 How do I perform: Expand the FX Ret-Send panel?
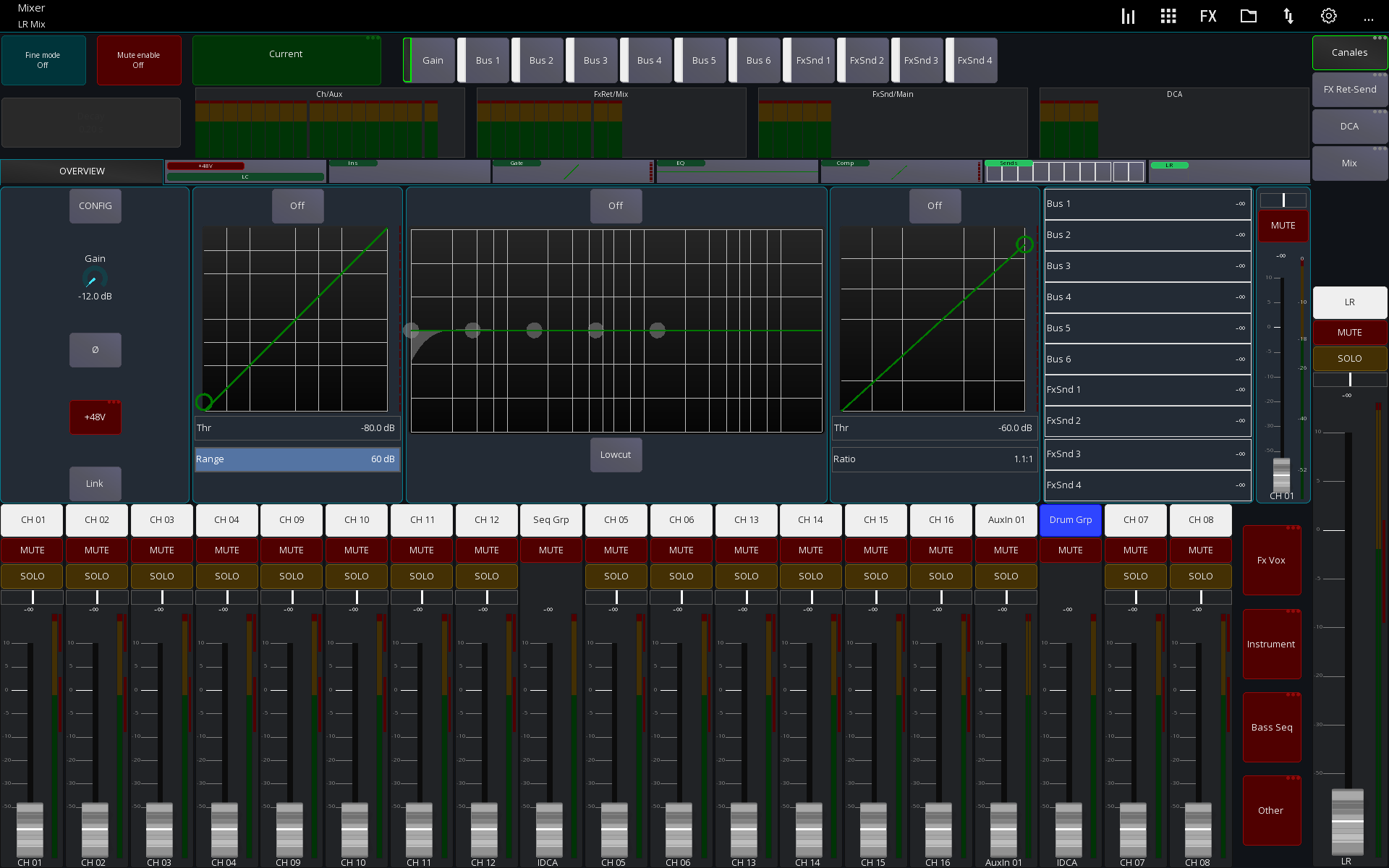(x=1349, y=89)
